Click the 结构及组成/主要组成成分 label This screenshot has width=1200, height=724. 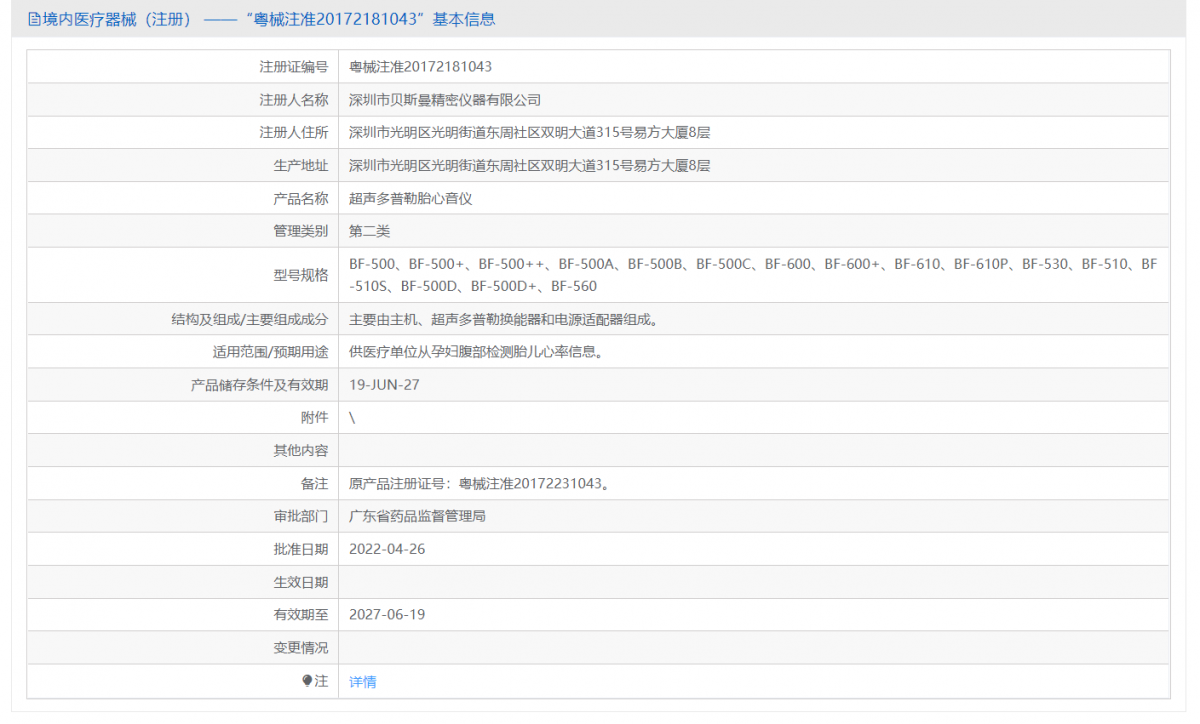(249, 320)
